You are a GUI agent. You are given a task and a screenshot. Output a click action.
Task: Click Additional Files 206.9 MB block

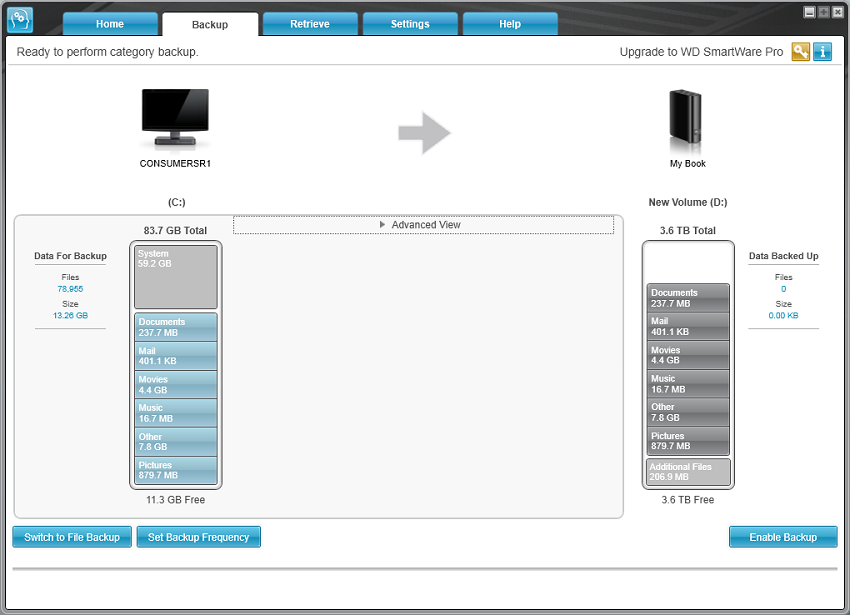(x=688, y=472)
